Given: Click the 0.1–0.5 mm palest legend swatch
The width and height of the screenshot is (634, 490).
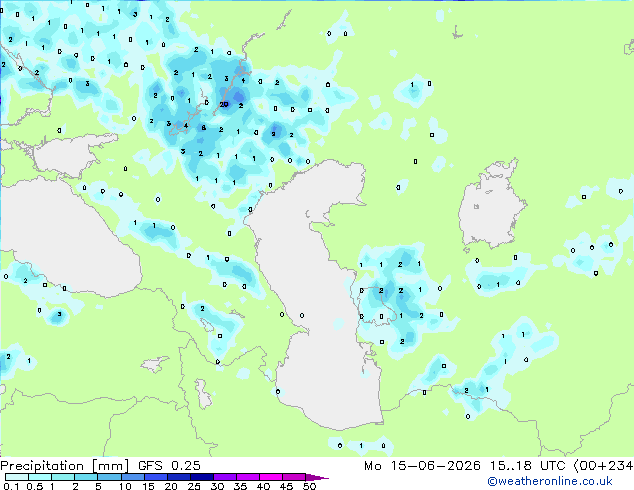Looking at the screenshot, I should [x=17, y=477].
